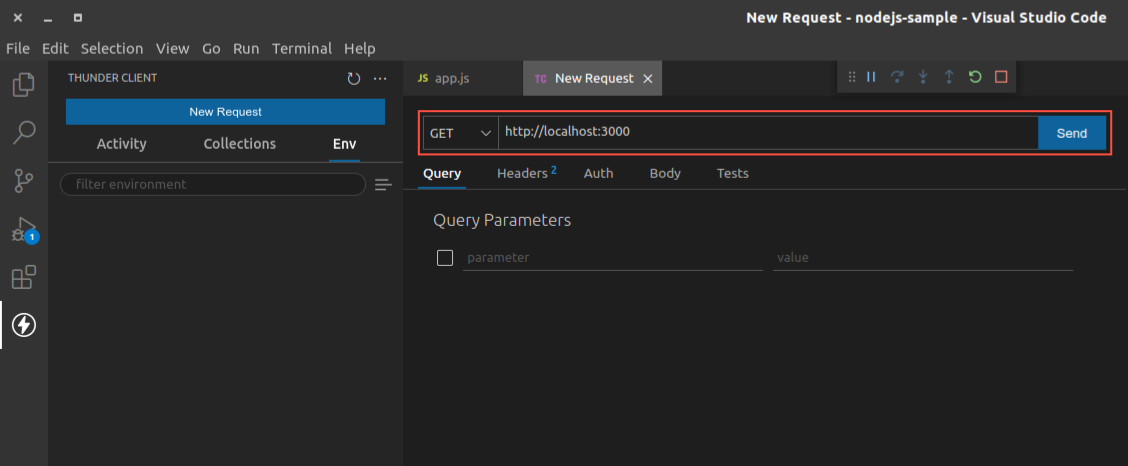
Task: Step into in debug toolbar
Action: tap(923, 77)
